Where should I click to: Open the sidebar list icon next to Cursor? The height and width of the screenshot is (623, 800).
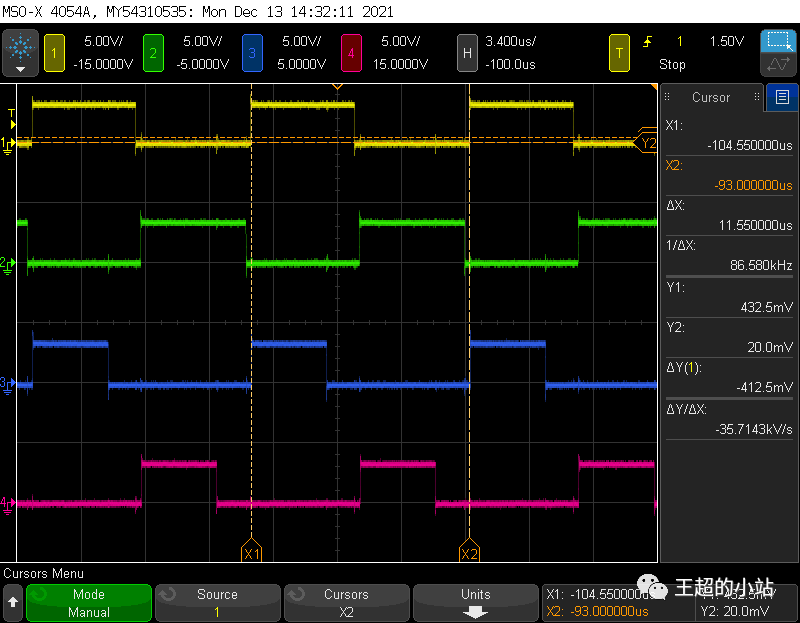click(x=781, y=97)
